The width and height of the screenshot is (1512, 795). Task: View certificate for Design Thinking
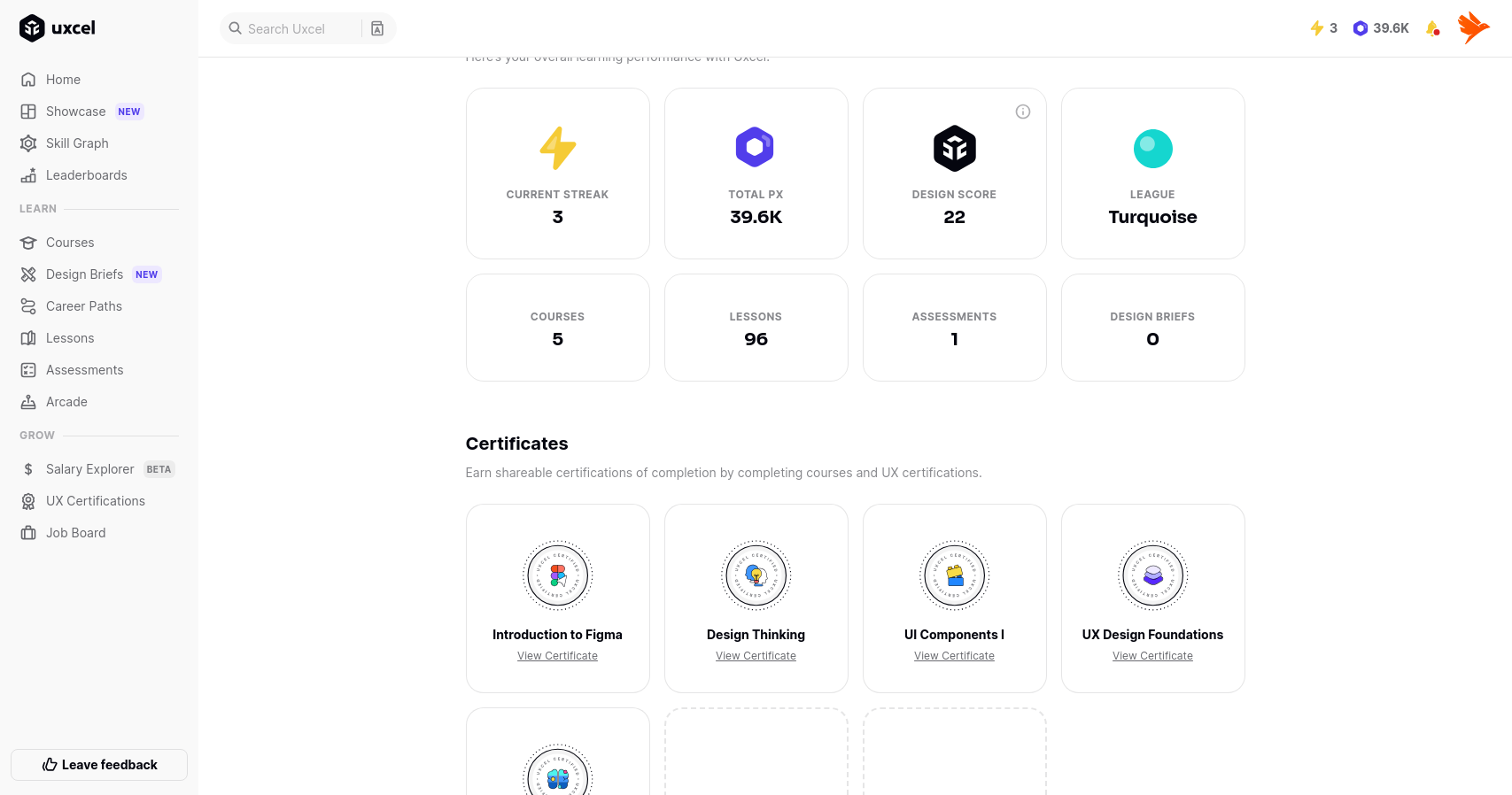click(x=756, y=656)
